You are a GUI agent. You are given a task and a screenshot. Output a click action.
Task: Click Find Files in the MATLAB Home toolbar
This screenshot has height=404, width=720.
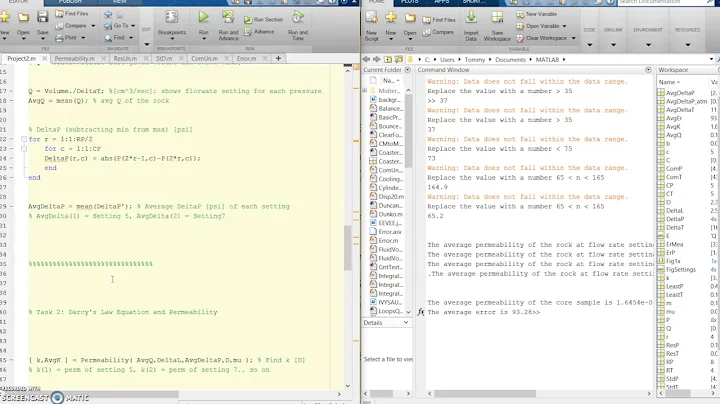[439, 20]
